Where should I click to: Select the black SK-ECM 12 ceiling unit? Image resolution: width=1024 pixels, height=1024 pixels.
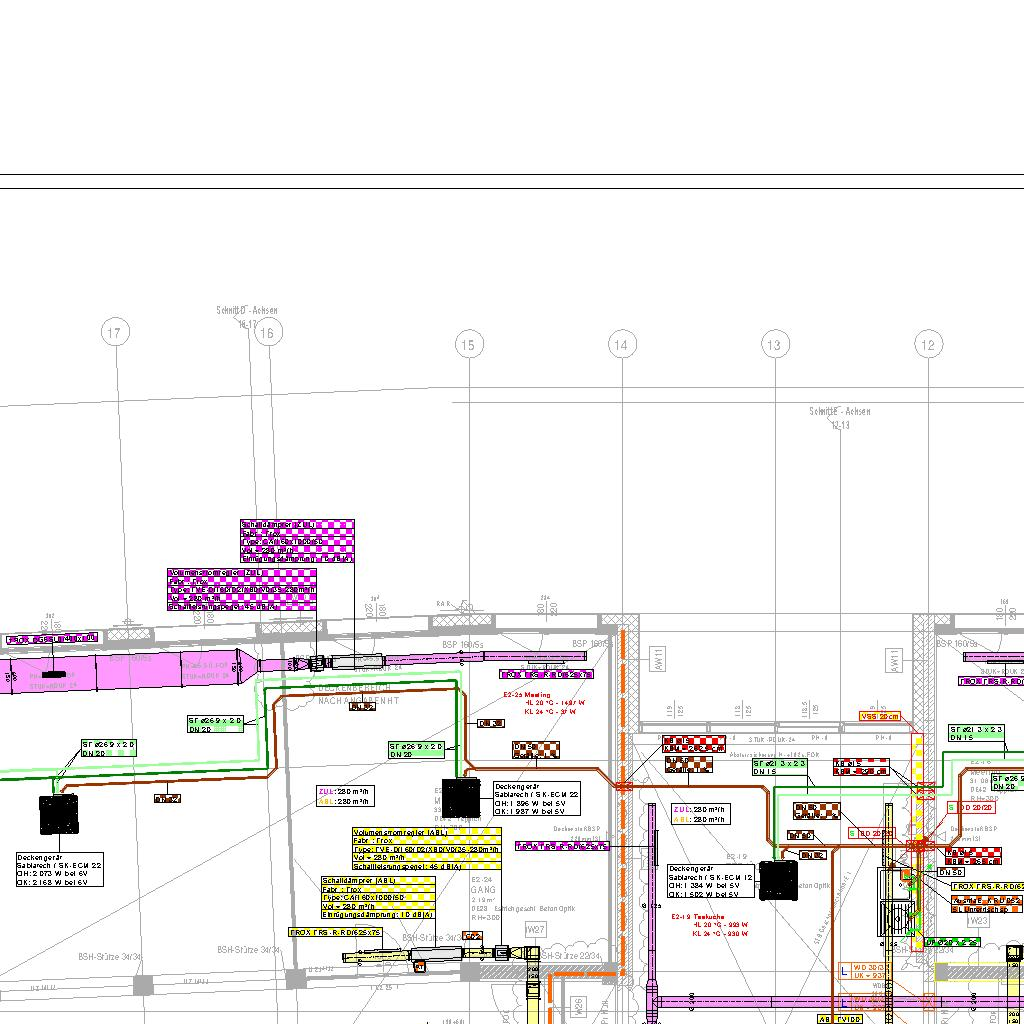[x=778, y=880]
